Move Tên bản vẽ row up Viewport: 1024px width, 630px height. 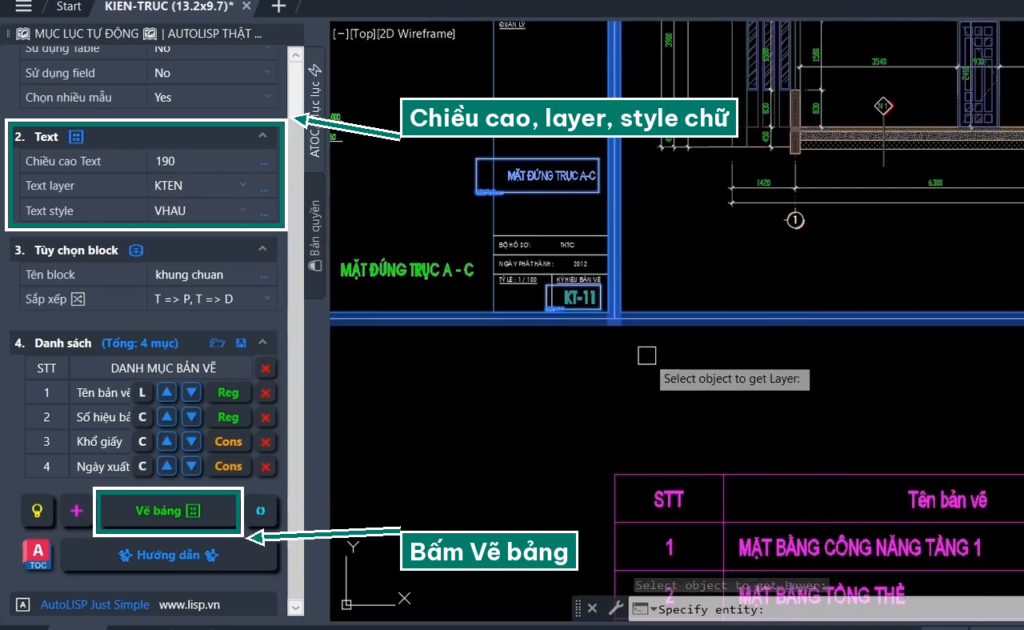tap(167, 392)
